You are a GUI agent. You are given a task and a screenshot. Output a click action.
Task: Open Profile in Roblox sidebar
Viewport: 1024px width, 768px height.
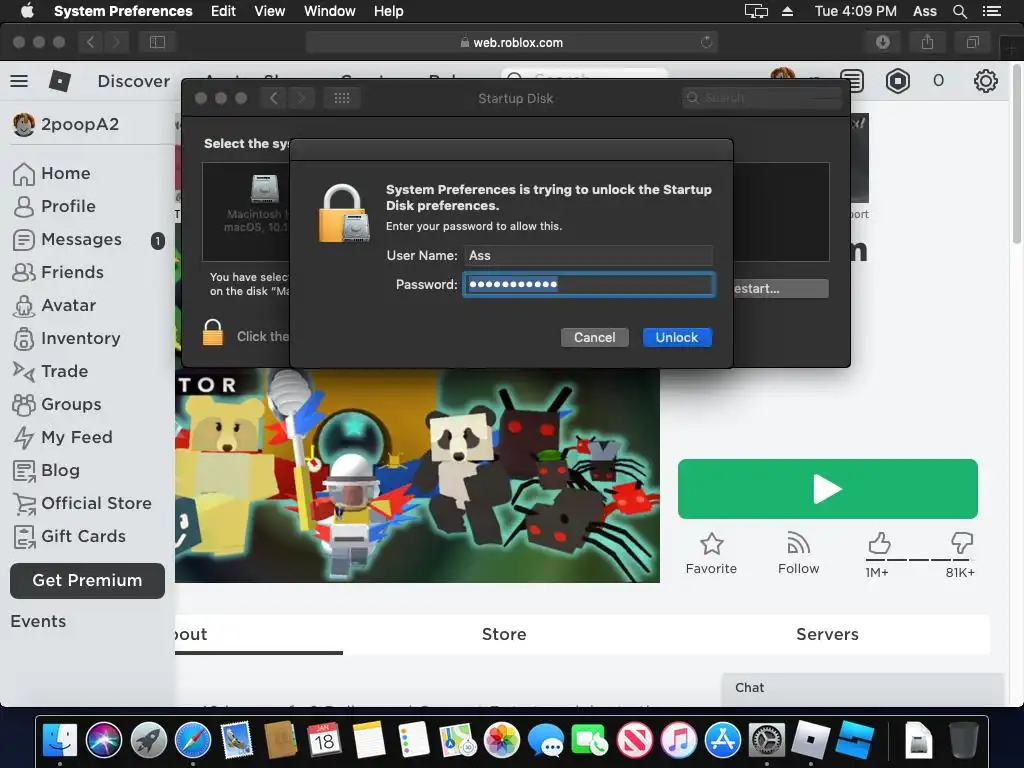(54, 206)
